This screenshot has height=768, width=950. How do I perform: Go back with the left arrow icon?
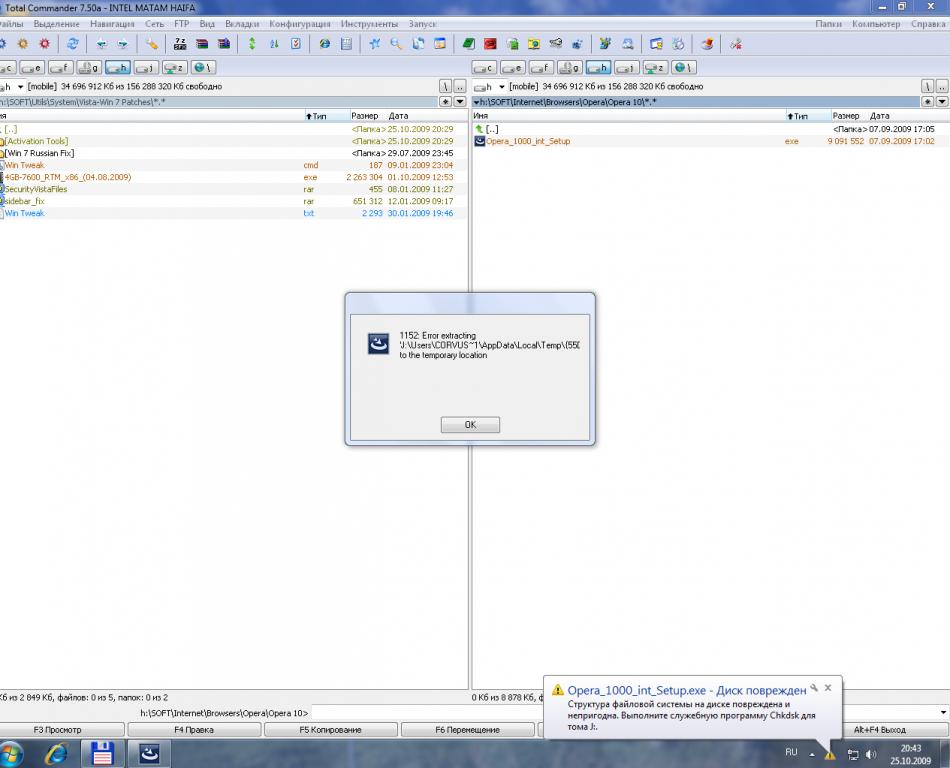[x=101, y=44]
